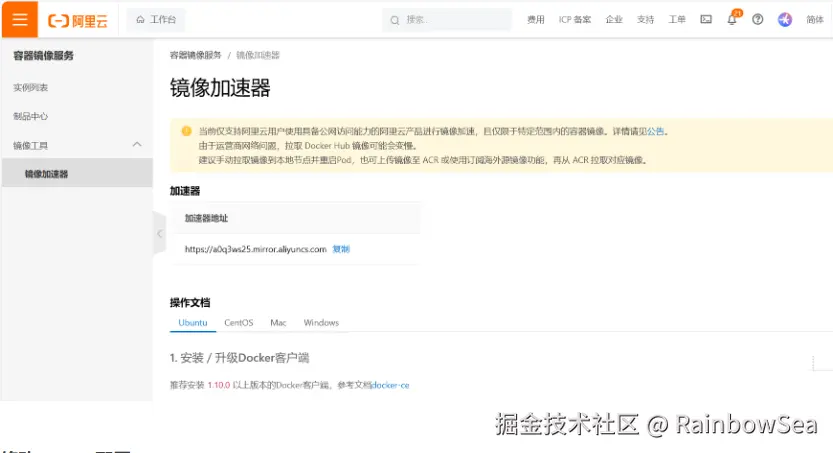Viewport: 833px width, 453px height.
Task: Click the search magnifier icon
Action: tap(395, 20)
